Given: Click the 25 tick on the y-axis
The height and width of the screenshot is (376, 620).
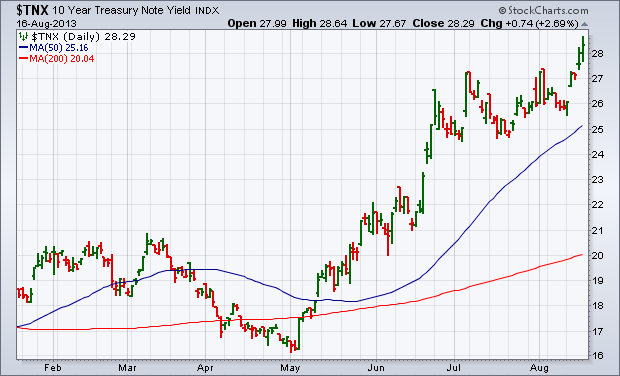Looking at the screenshot, I should pos(598,130).
